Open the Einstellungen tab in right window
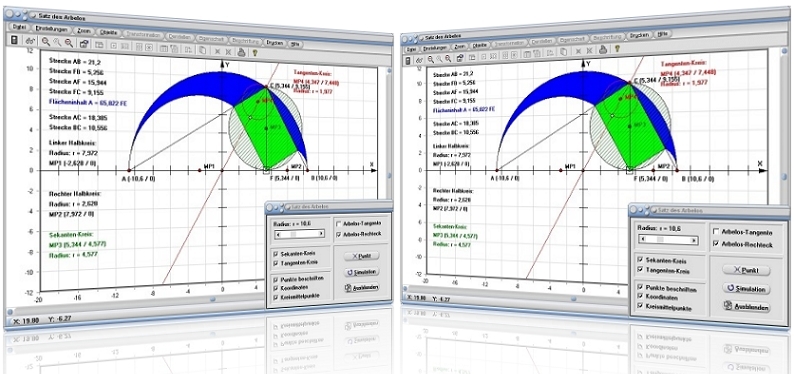This screenshot has width=794, height=374. 435,48
